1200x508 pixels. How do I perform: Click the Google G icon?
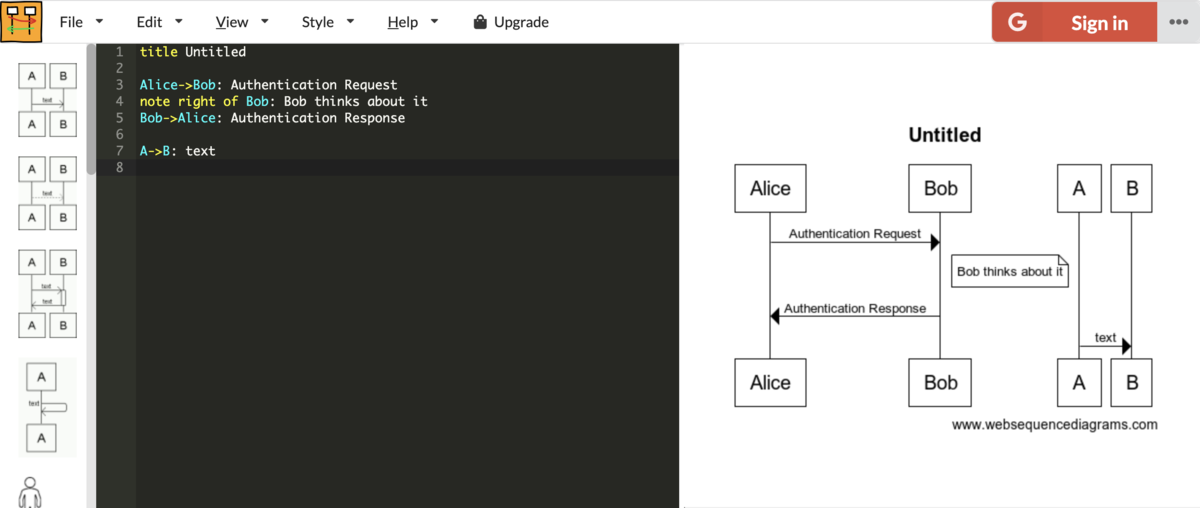click(1017, 22)
